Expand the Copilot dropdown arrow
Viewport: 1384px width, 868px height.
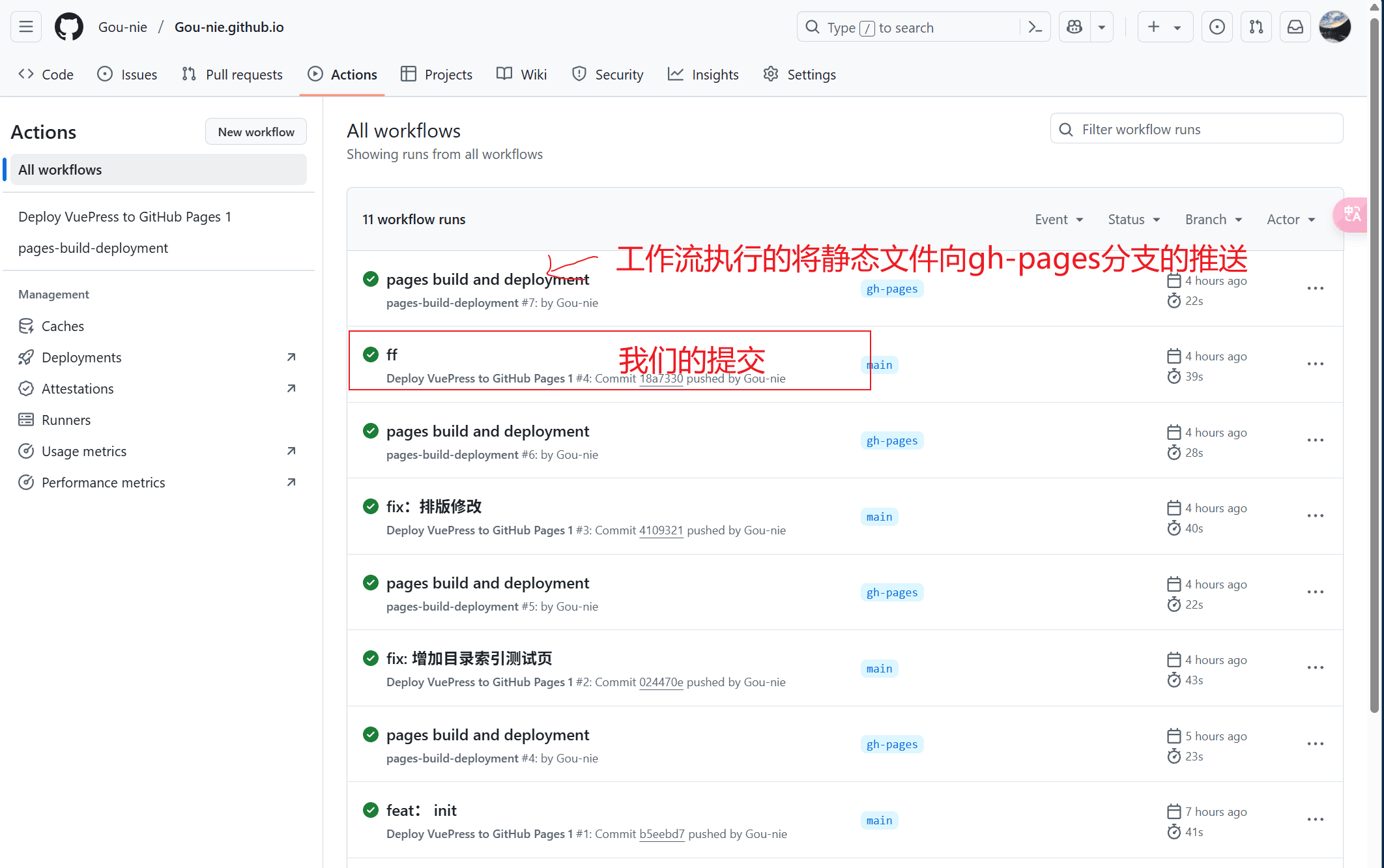click(1102, 27)
